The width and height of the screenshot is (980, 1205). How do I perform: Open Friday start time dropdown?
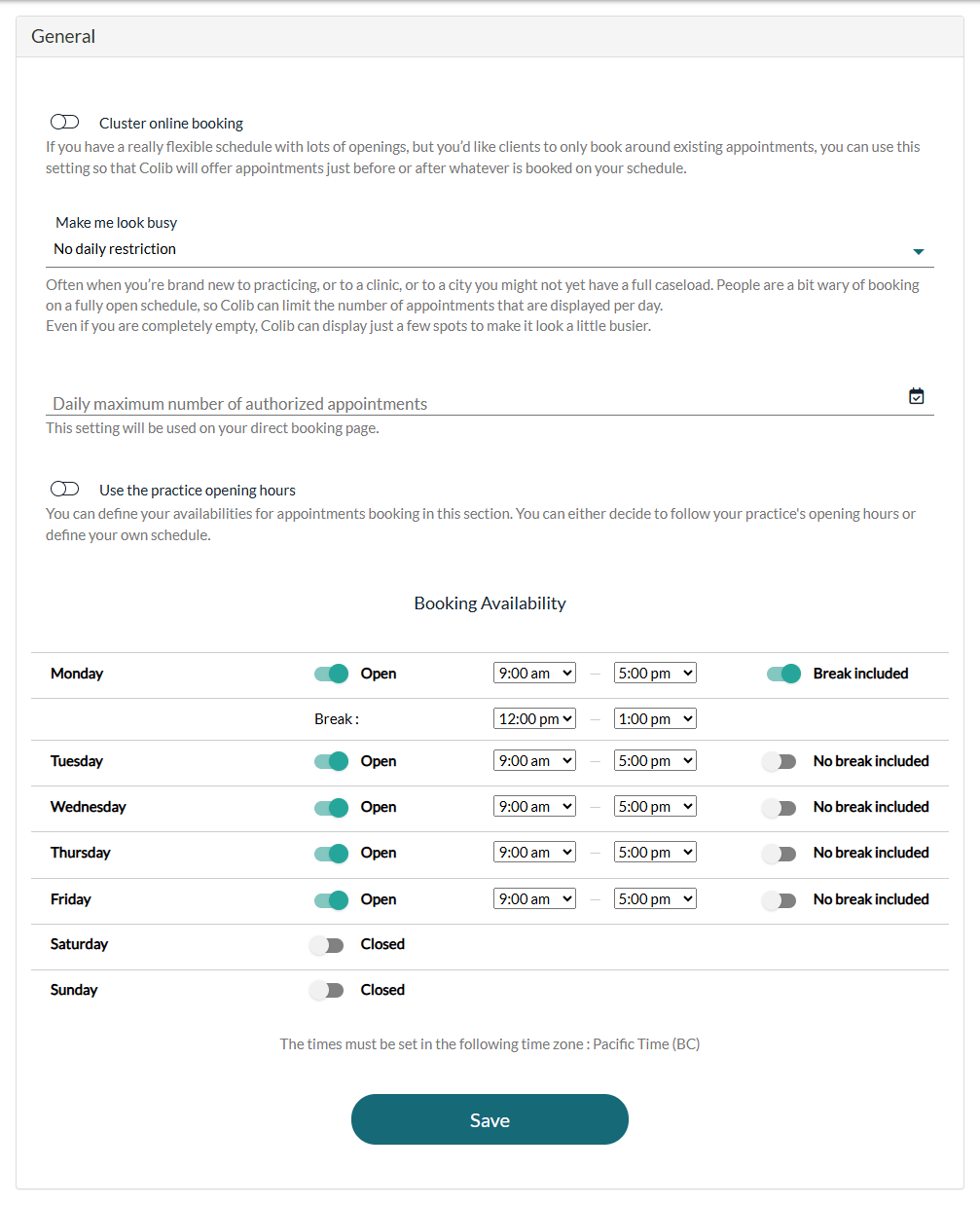pyautogui.click(x=534, y=898)
